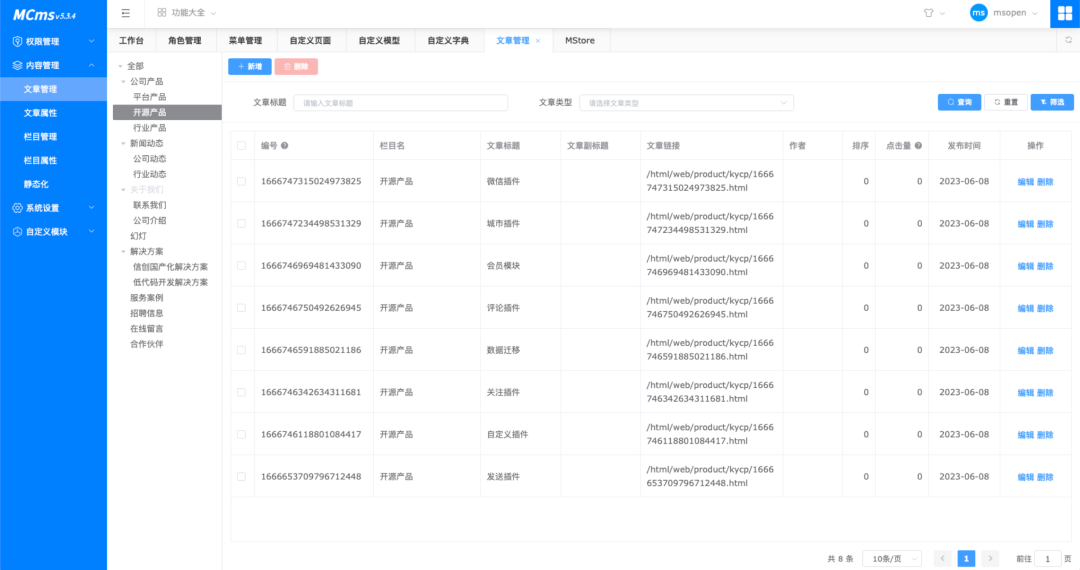Screen dimensions: 1080x570
Task: Expand the 自定义模块 menu chevron
Action: pyautogui.click(x=92, y=232)
